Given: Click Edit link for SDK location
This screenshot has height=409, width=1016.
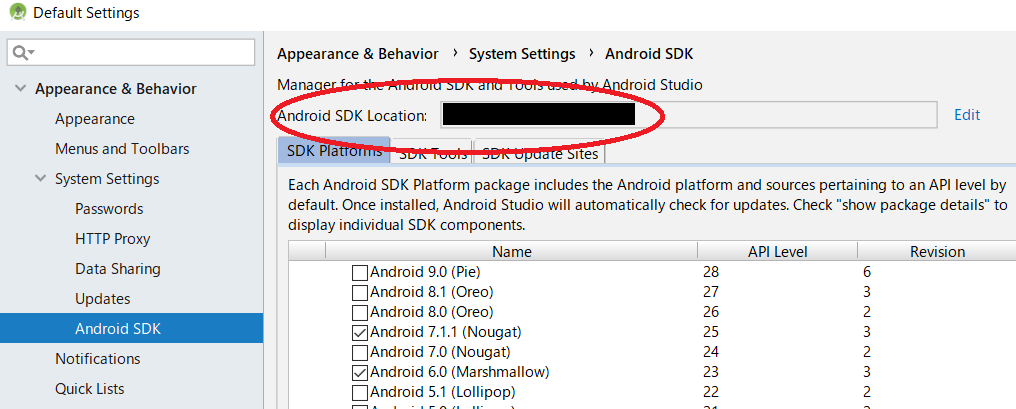Looking at the screenshot, I should tap(966, 115).
